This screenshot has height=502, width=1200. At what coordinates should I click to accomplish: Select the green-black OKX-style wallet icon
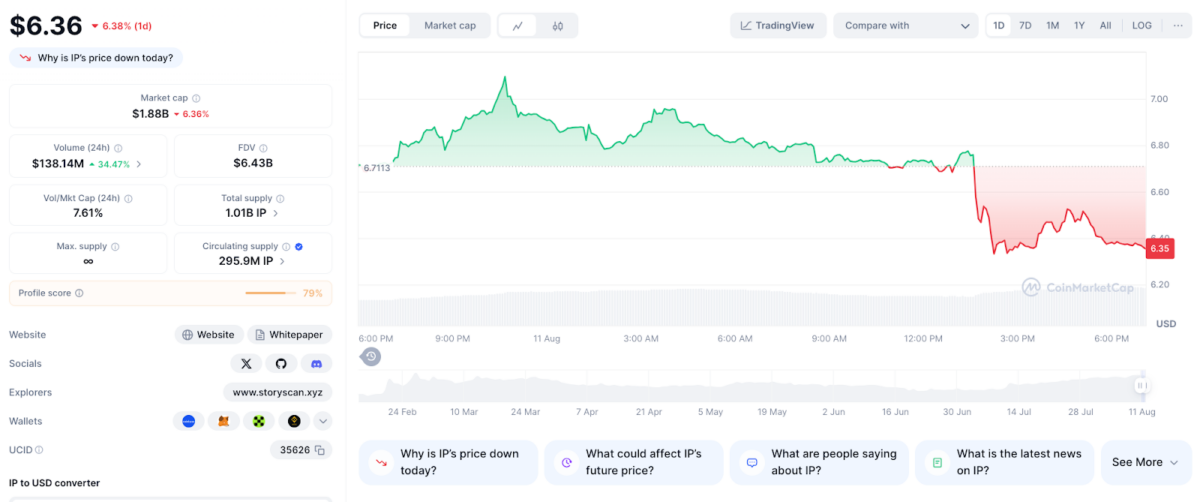click(x=259, y=422)
